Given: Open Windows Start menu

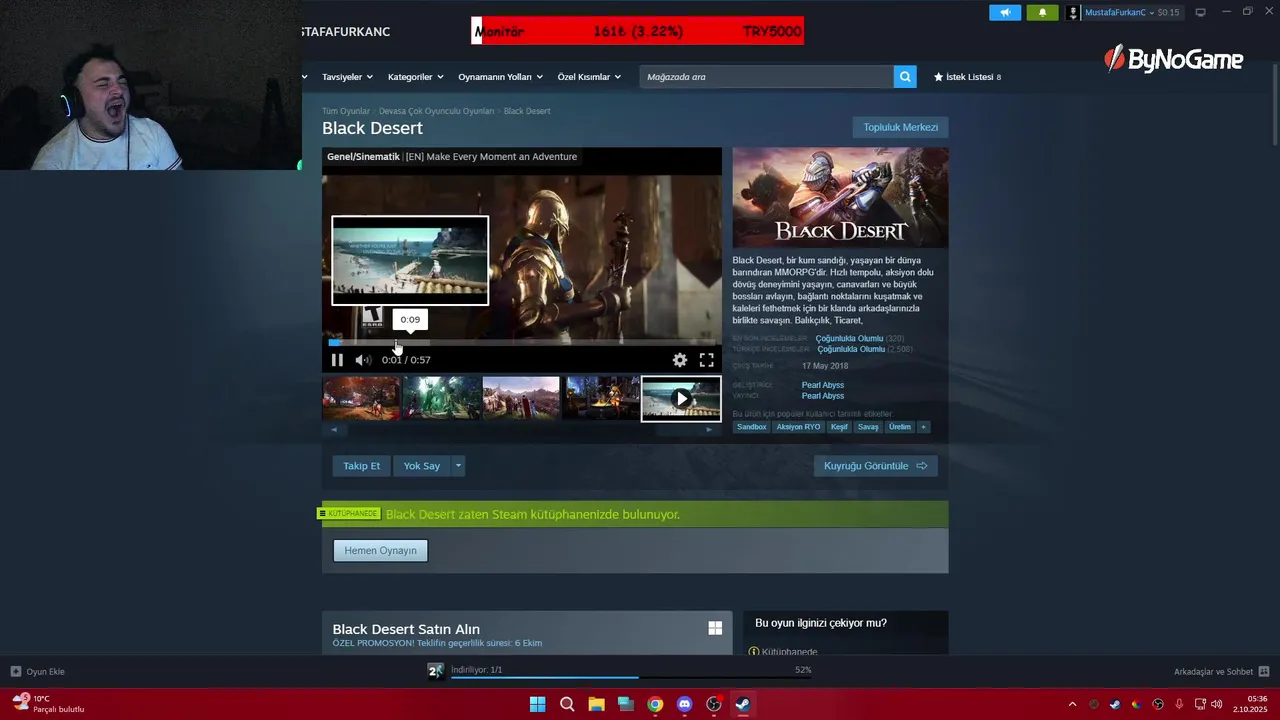Looking at the screenshot, I should (537, 704).
